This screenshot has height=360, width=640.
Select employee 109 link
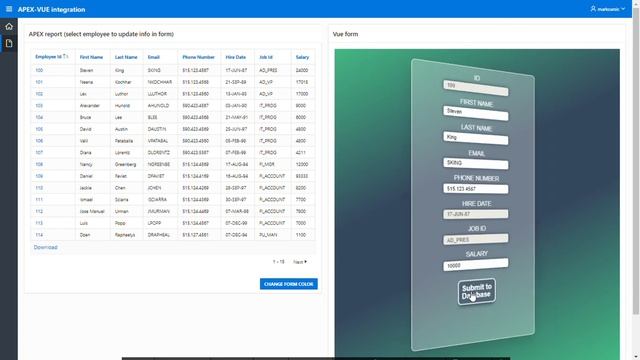(x=39, y=176)
